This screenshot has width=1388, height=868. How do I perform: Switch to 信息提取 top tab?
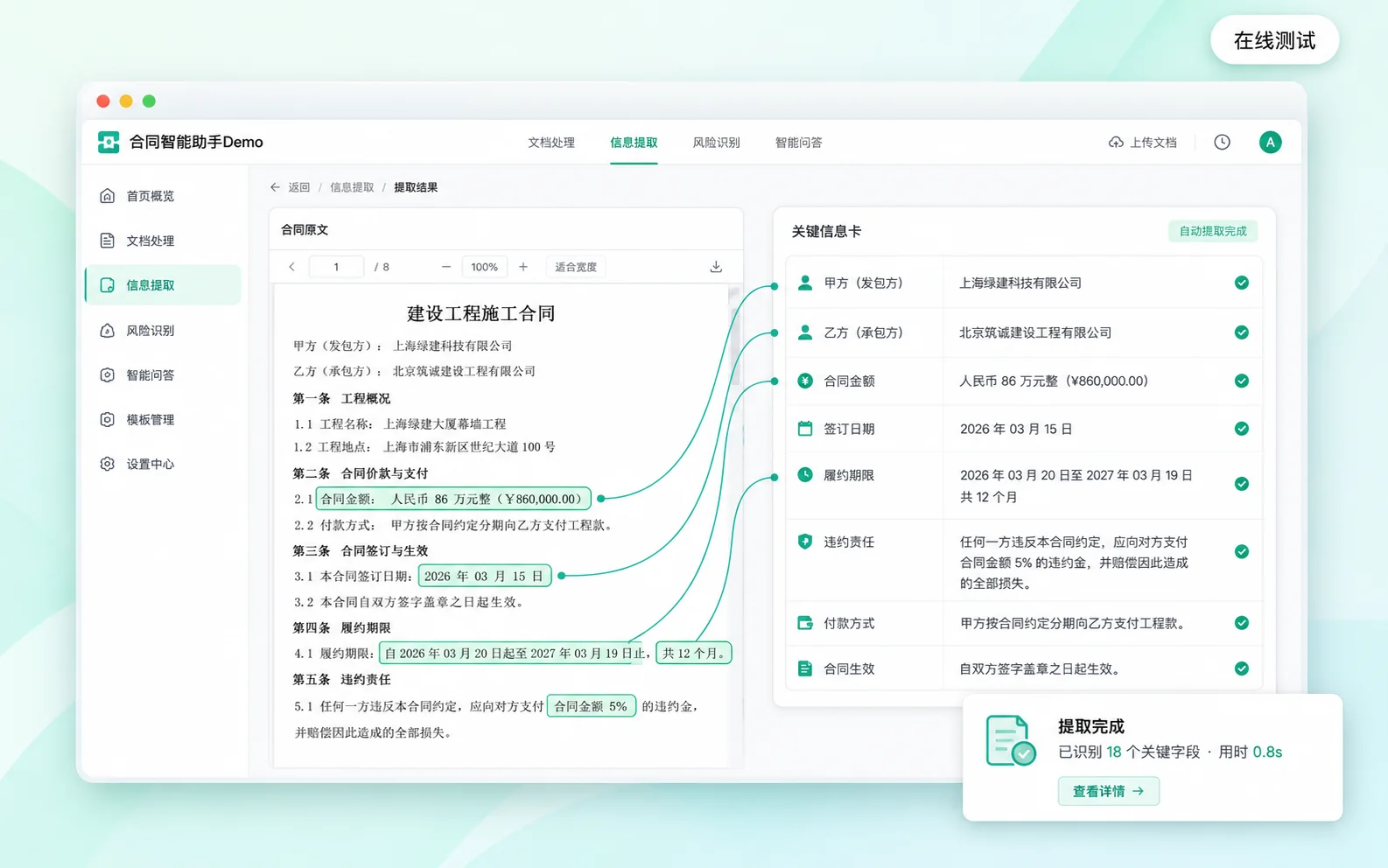(x=634, y=143)
